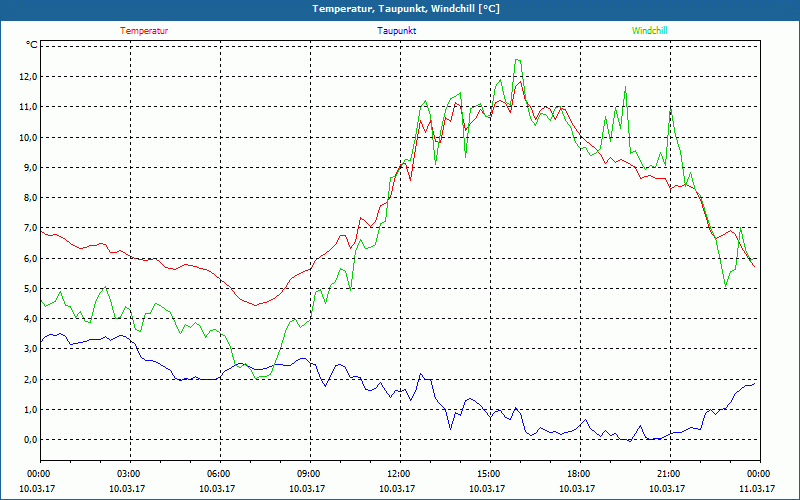800x500 pixels.
Task: Click the green Windchill legend label
Action: click(649, 31)
